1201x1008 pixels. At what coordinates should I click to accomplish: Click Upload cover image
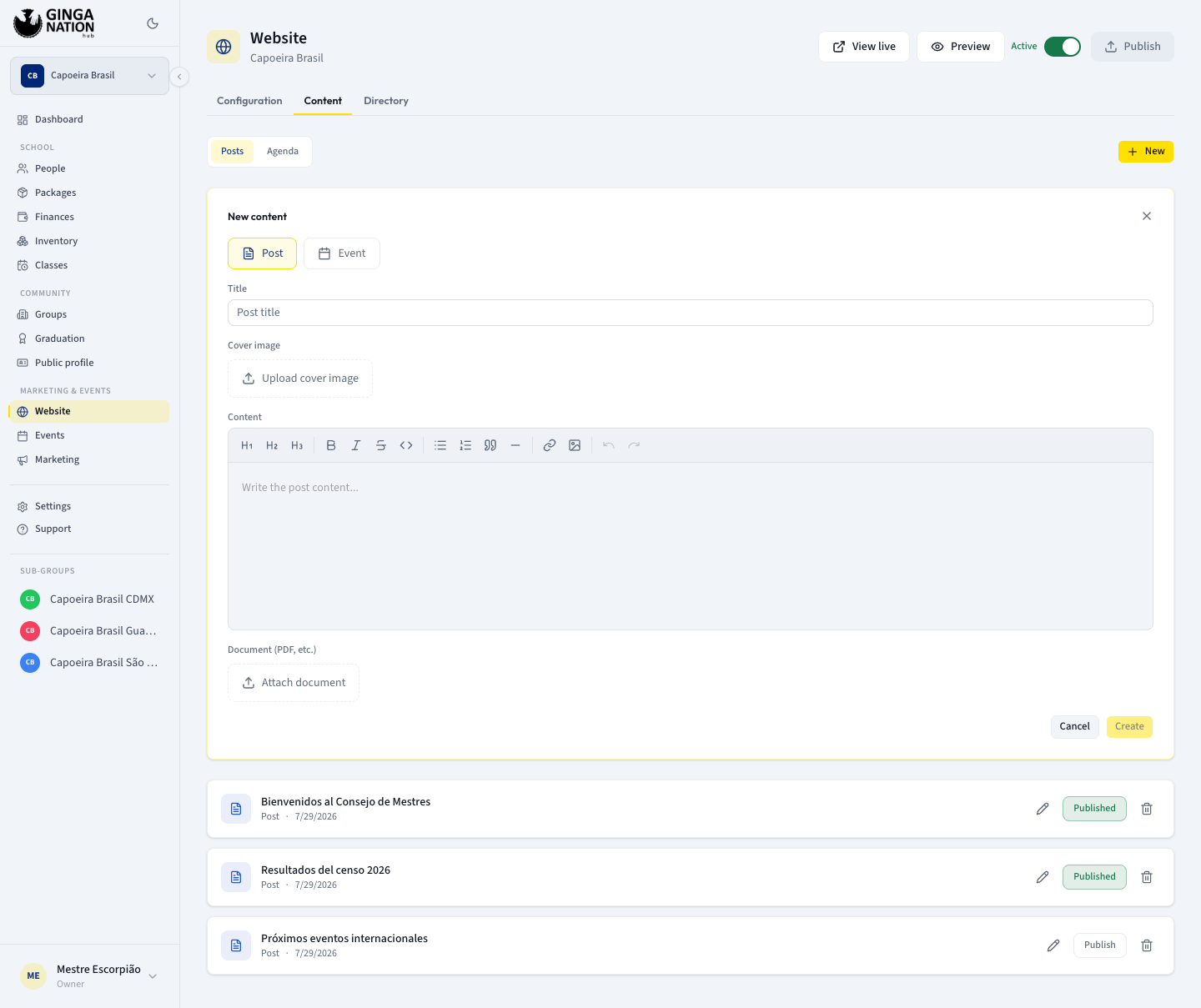point(300,379)
